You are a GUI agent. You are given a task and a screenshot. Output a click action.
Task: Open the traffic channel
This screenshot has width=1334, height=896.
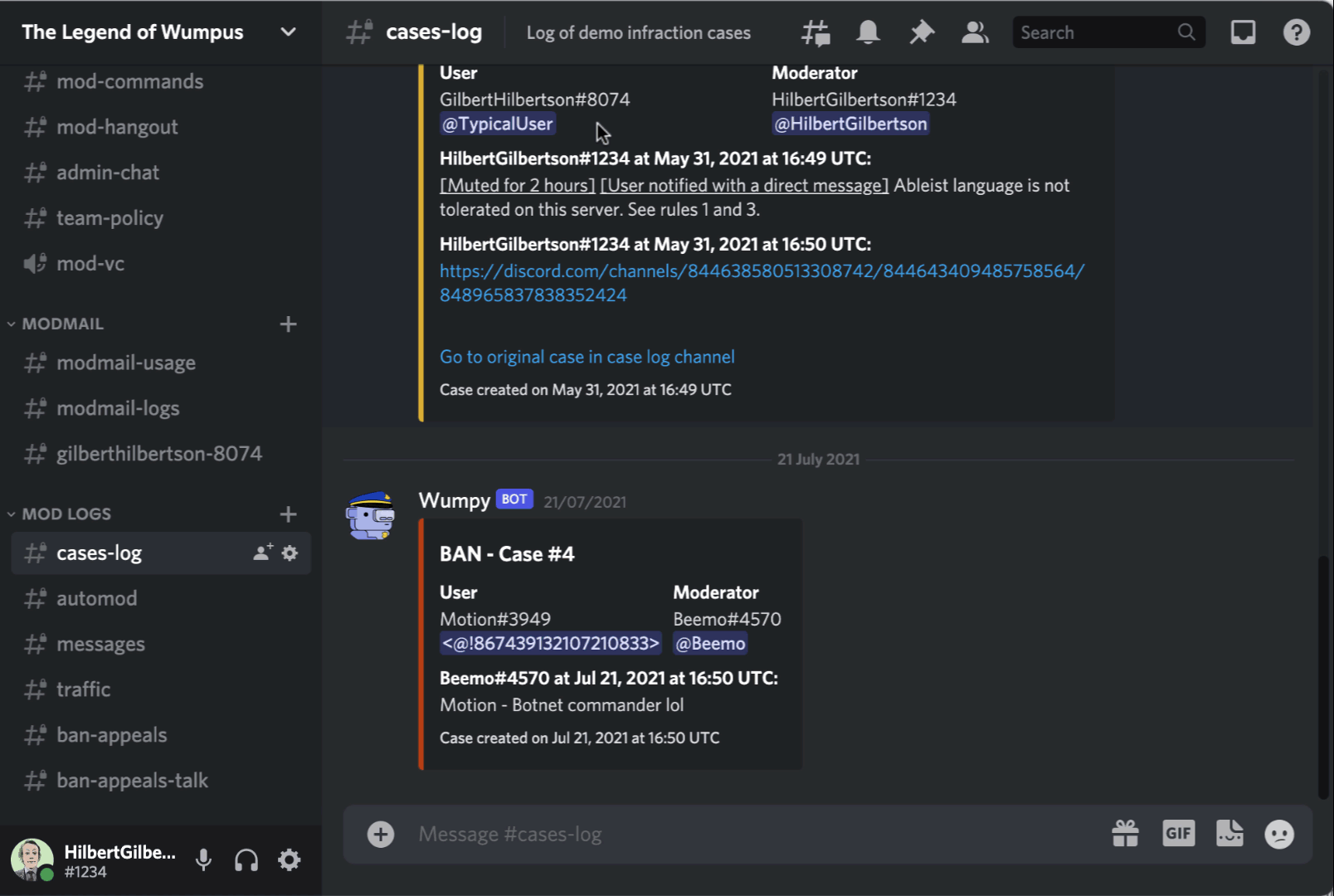pyautogui.click(x=161, y=689)
